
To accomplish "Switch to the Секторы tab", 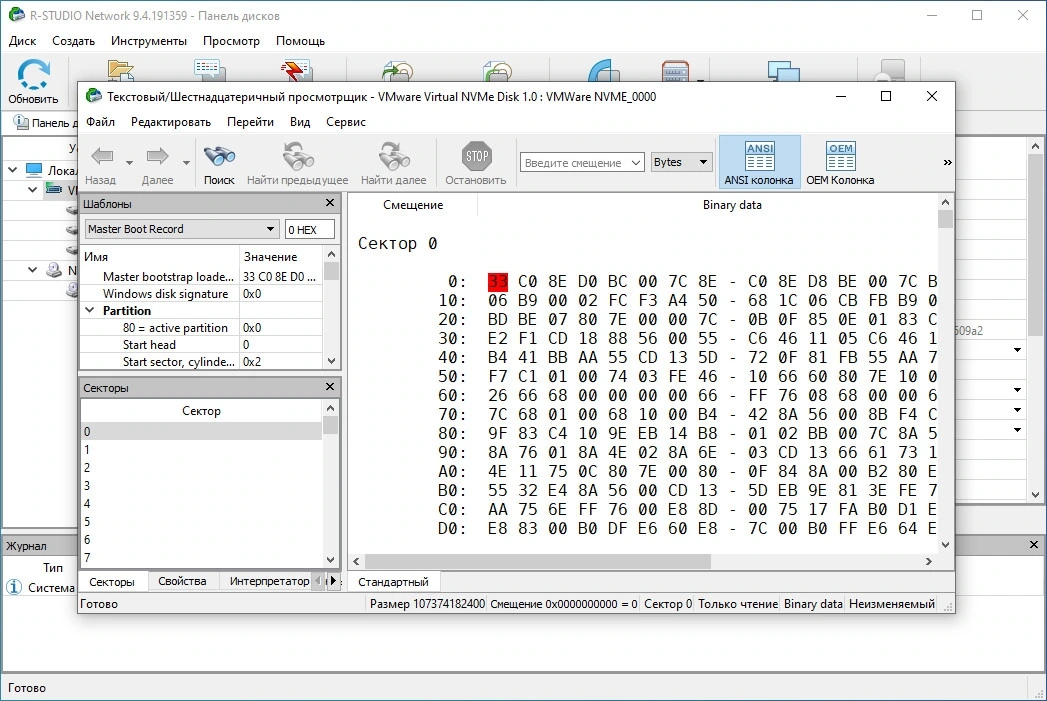I will pos(112,581).
